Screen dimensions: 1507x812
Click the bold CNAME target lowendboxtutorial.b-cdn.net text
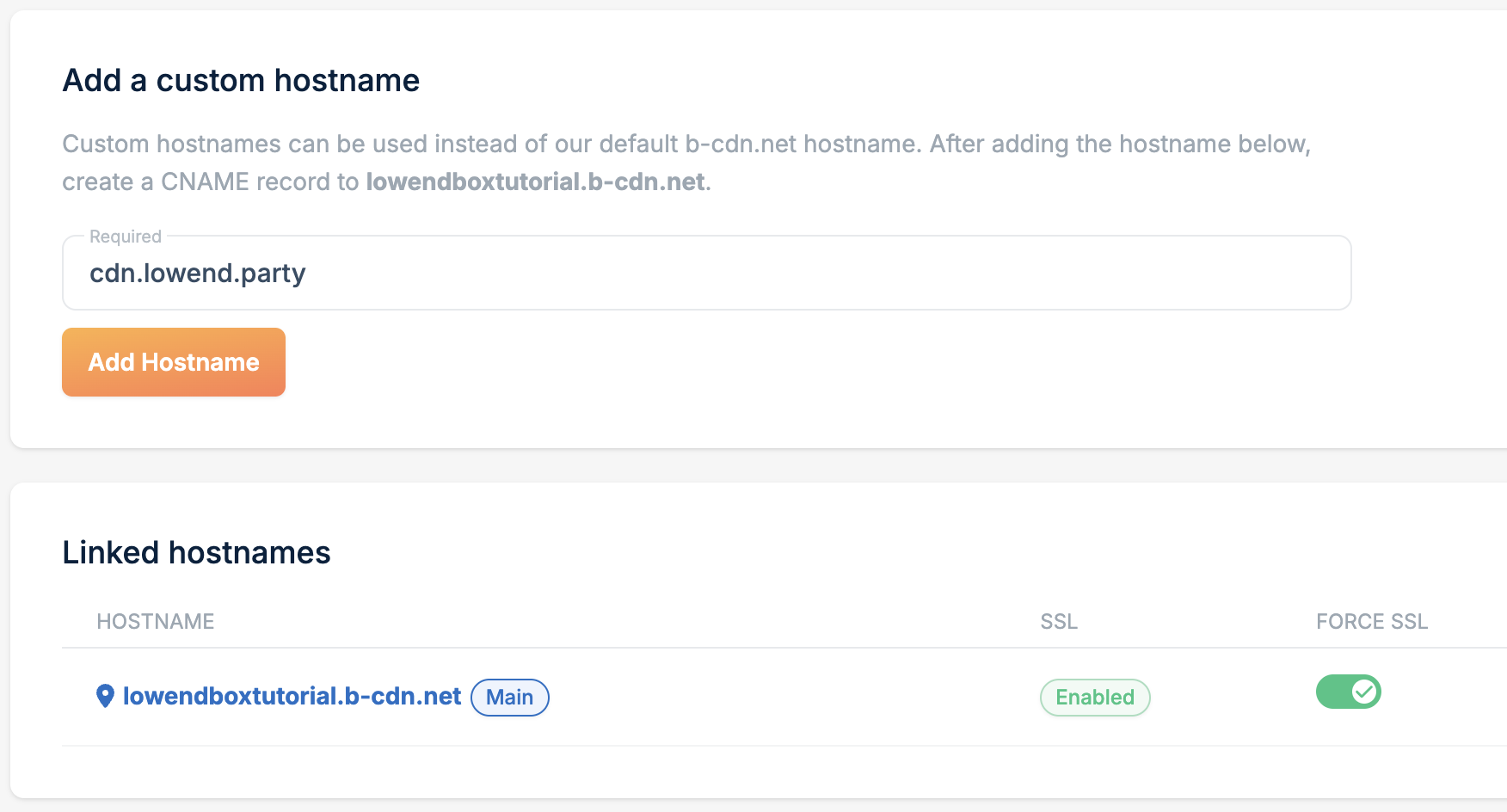coord(535,181)
